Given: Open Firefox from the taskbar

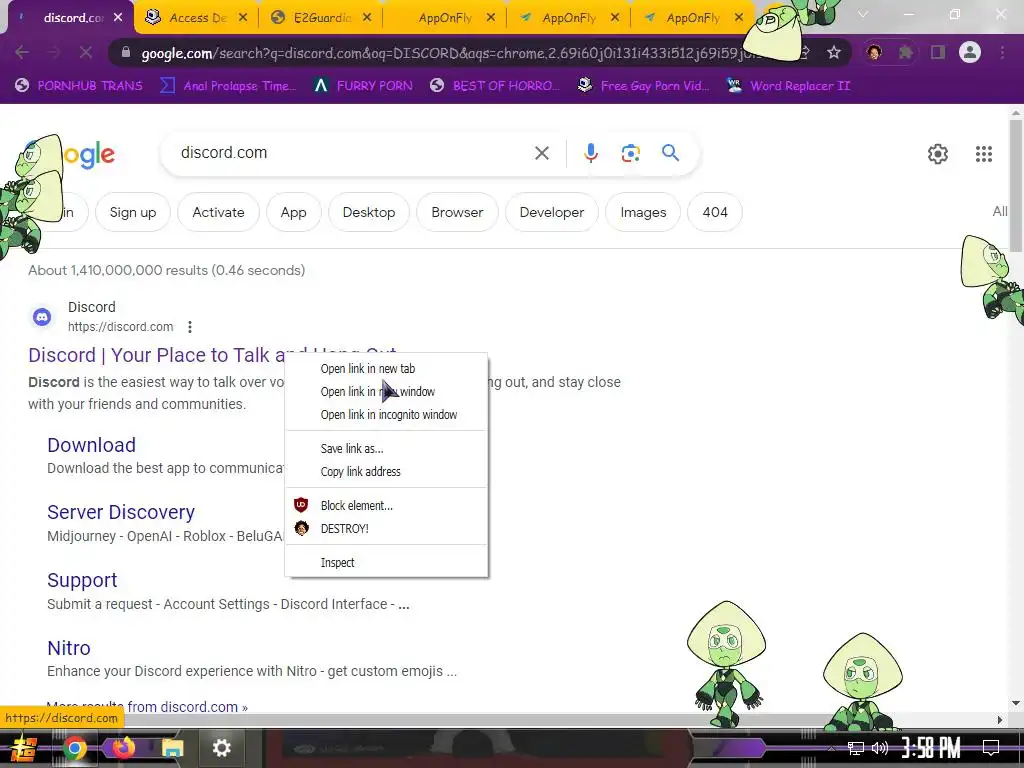Looking at the screenshot, I should [x=123, y=748].
